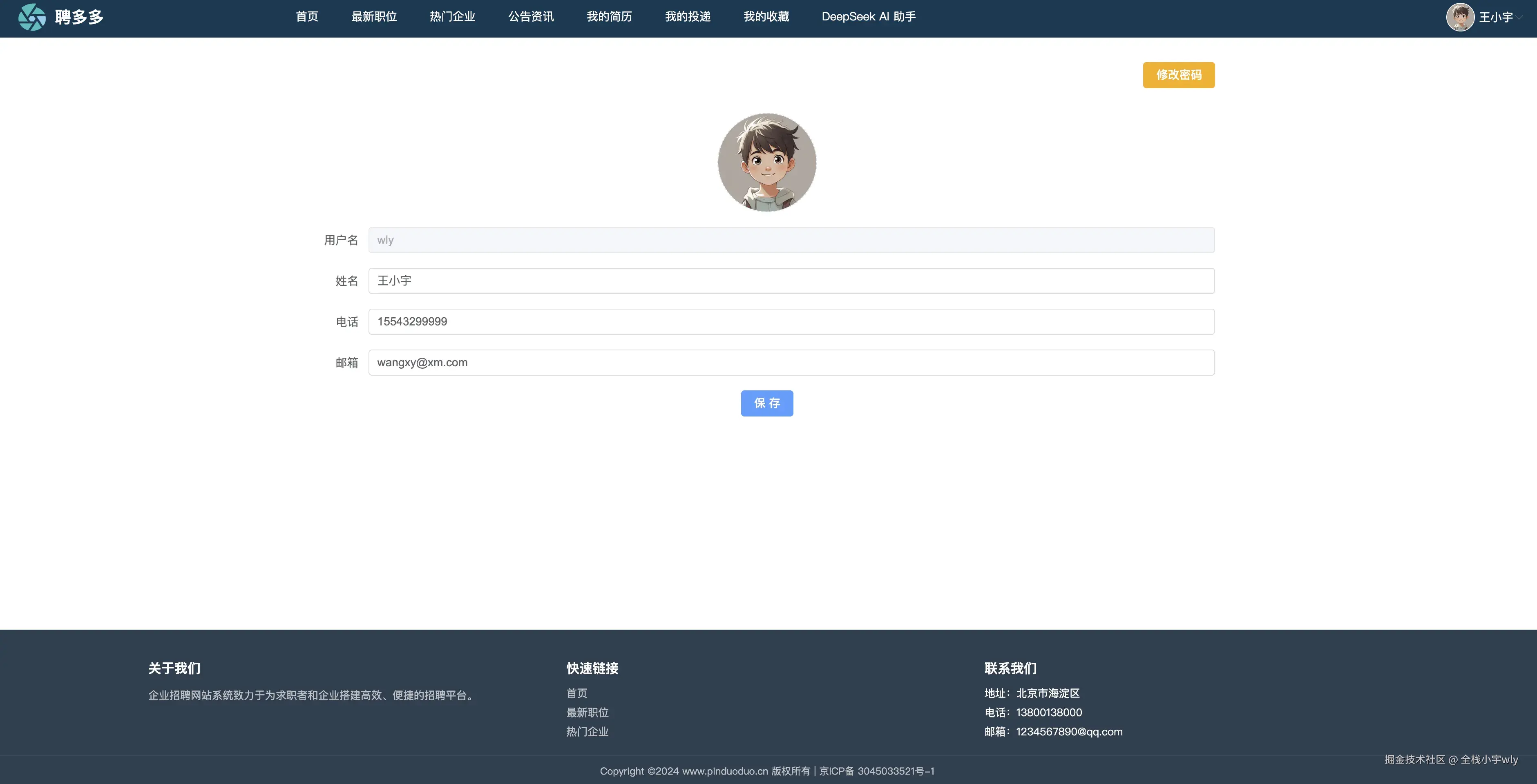
Task: Go to 最新职位 in the top navigation
Action: 373,17
